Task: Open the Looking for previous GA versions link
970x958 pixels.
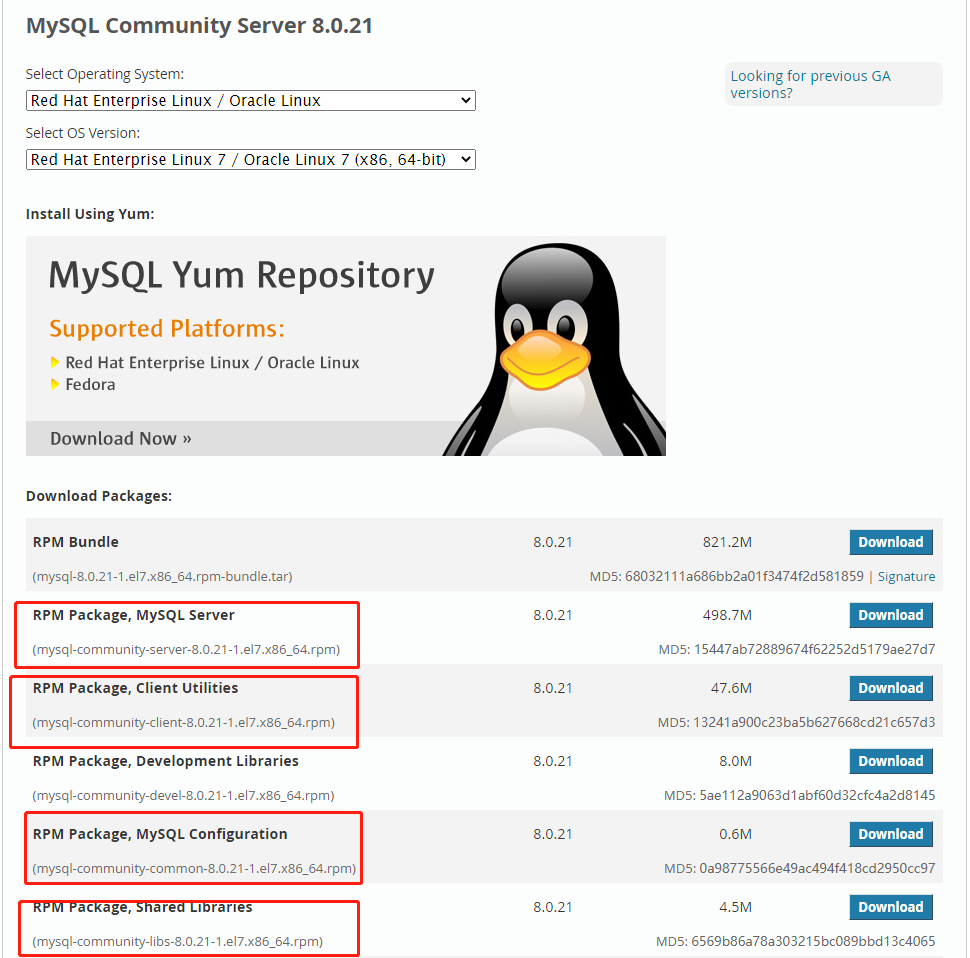Action: tap(810, 84)
